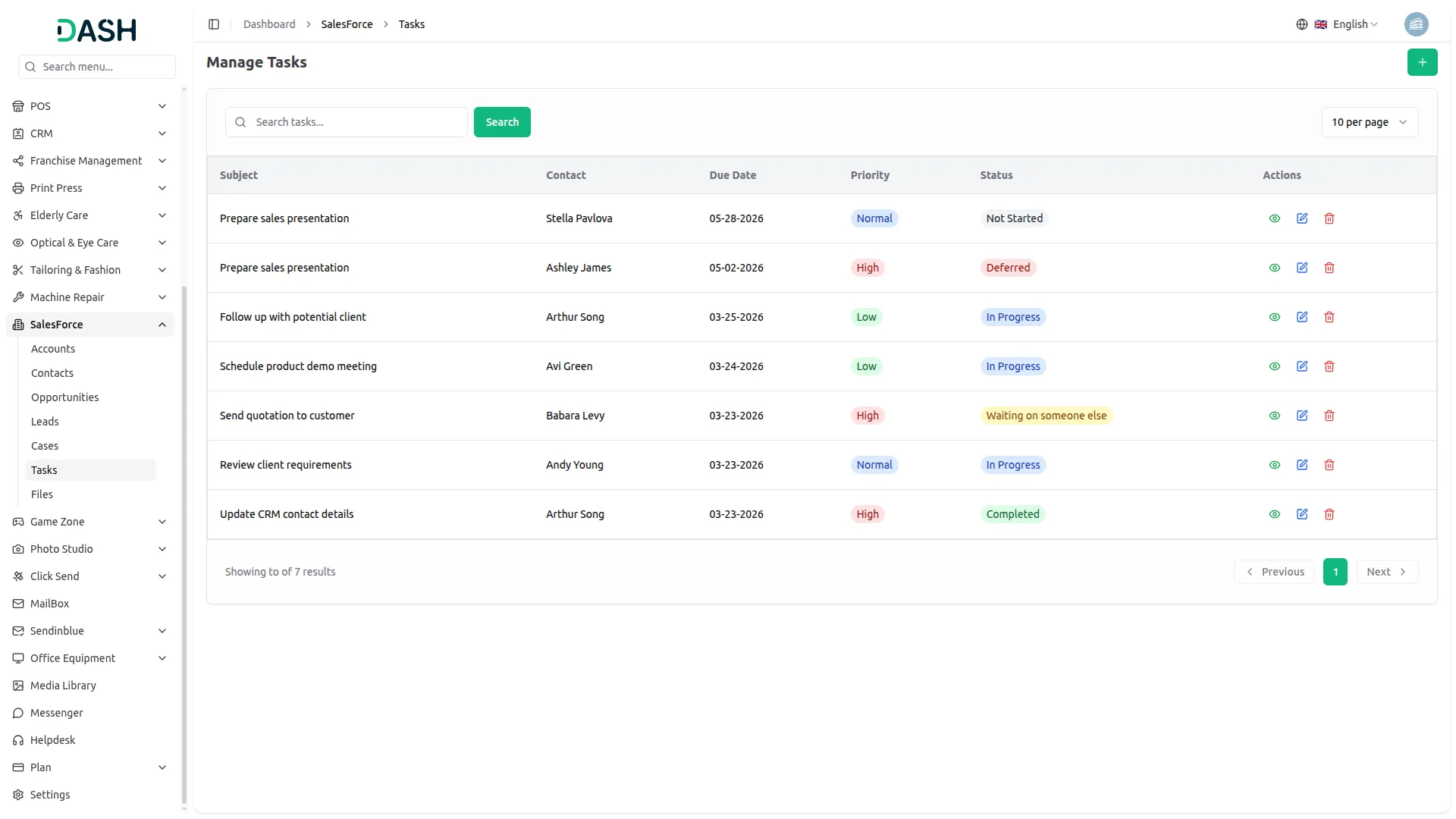
Task: Delete the Ashley James task
Action: (1329, 268)
